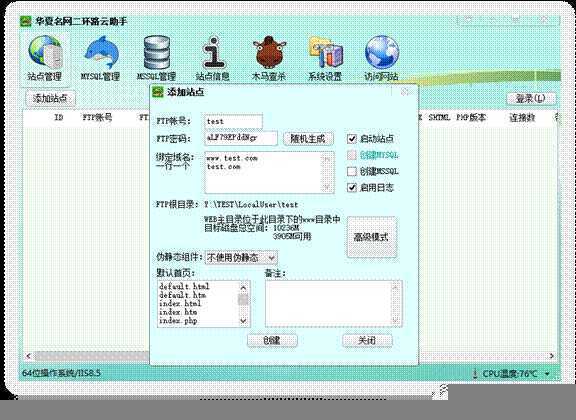Screen dimensions: 576x420
Task: Toggle the 启动站点 checkbox
Action: point(352,139)
